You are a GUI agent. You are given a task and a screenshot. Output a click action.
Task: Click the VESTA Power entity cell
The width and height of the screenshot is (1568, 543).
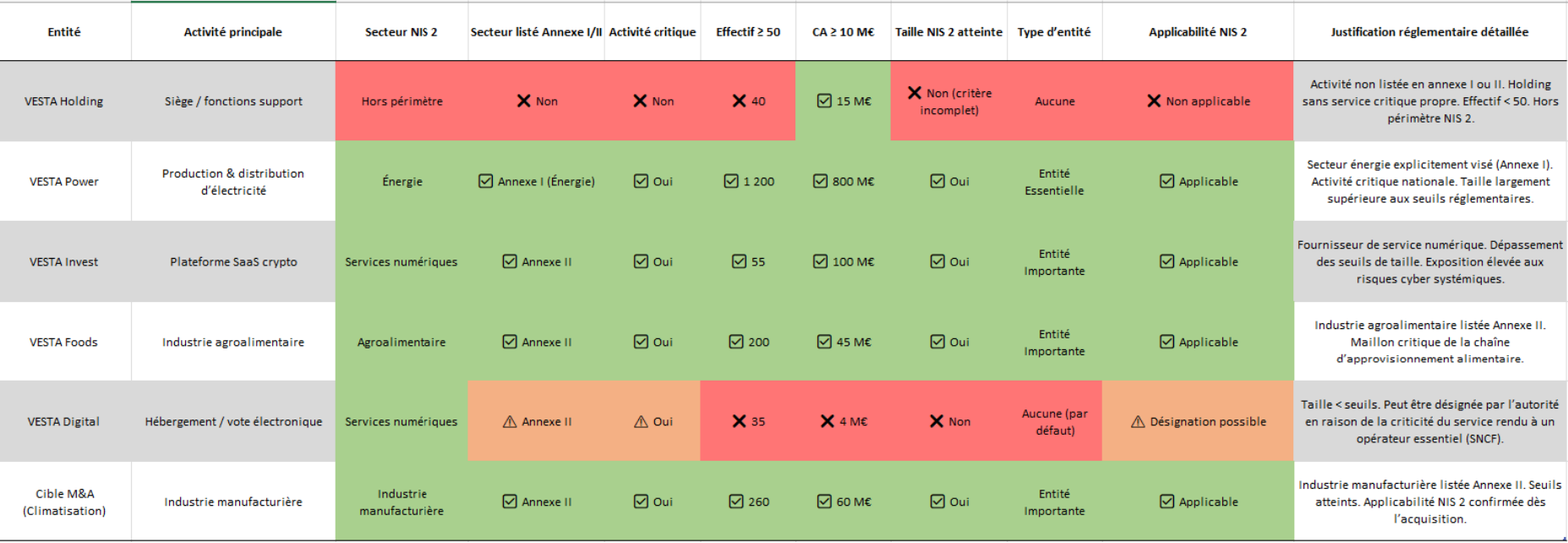pyautogui.click(x=64, y=181)
